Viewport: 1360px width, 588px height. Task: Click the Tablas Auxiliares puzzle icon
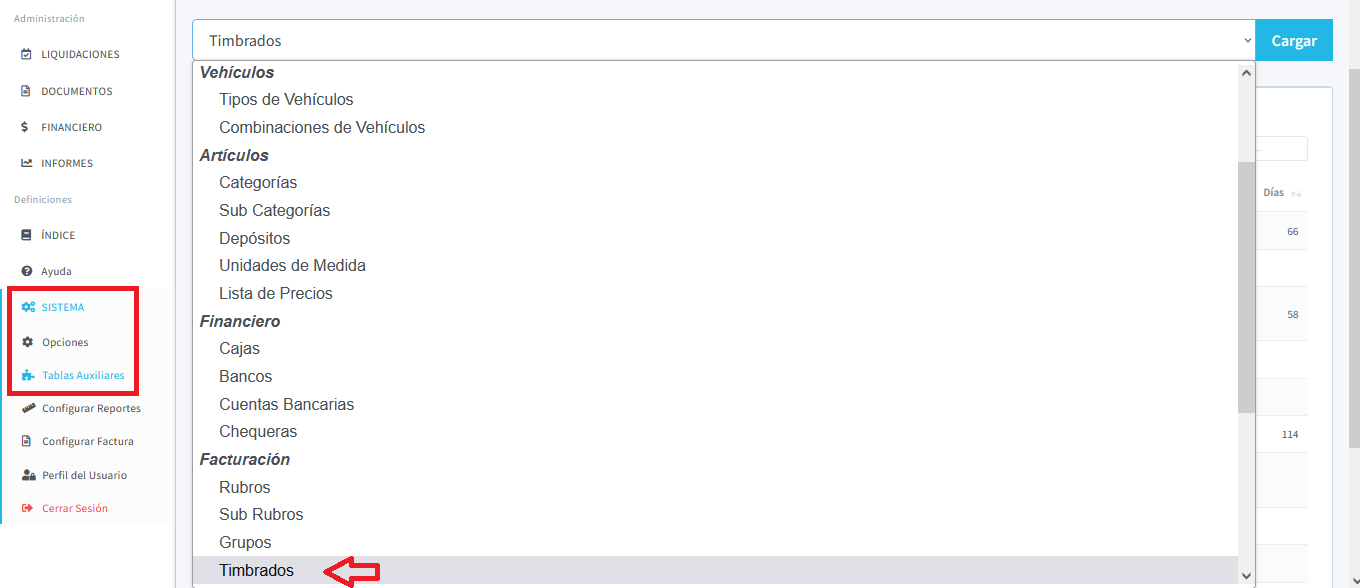[28, 376]
